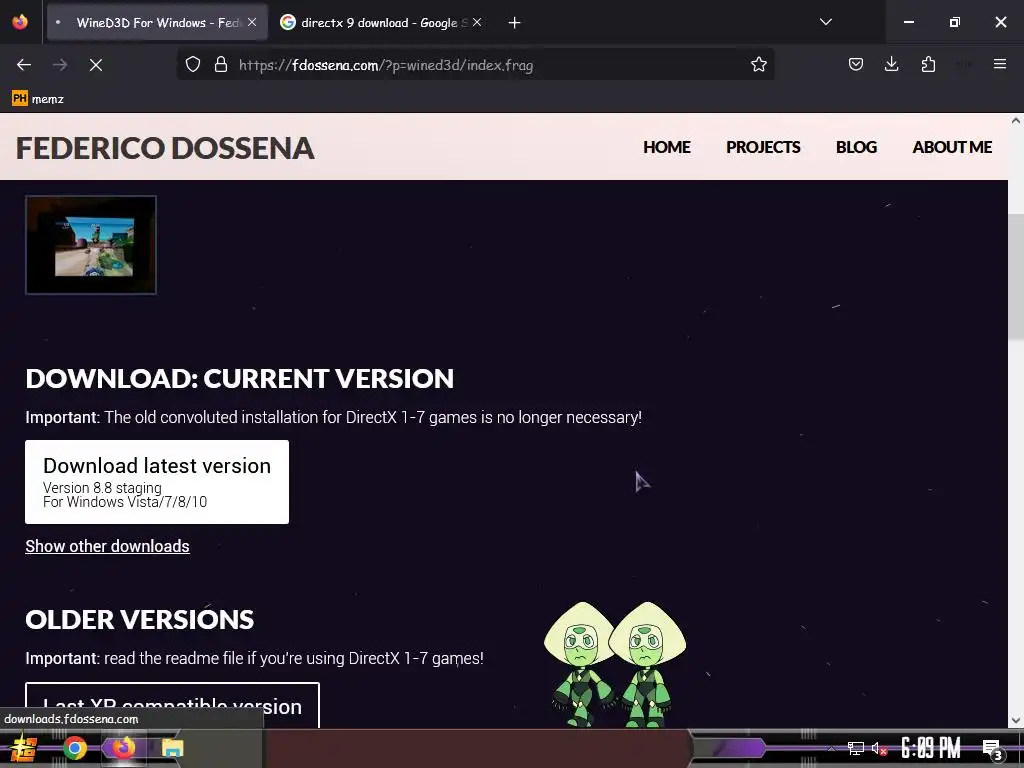Switch to directx 9 download Google tab
1024x768 pixels.
point(382,22)
